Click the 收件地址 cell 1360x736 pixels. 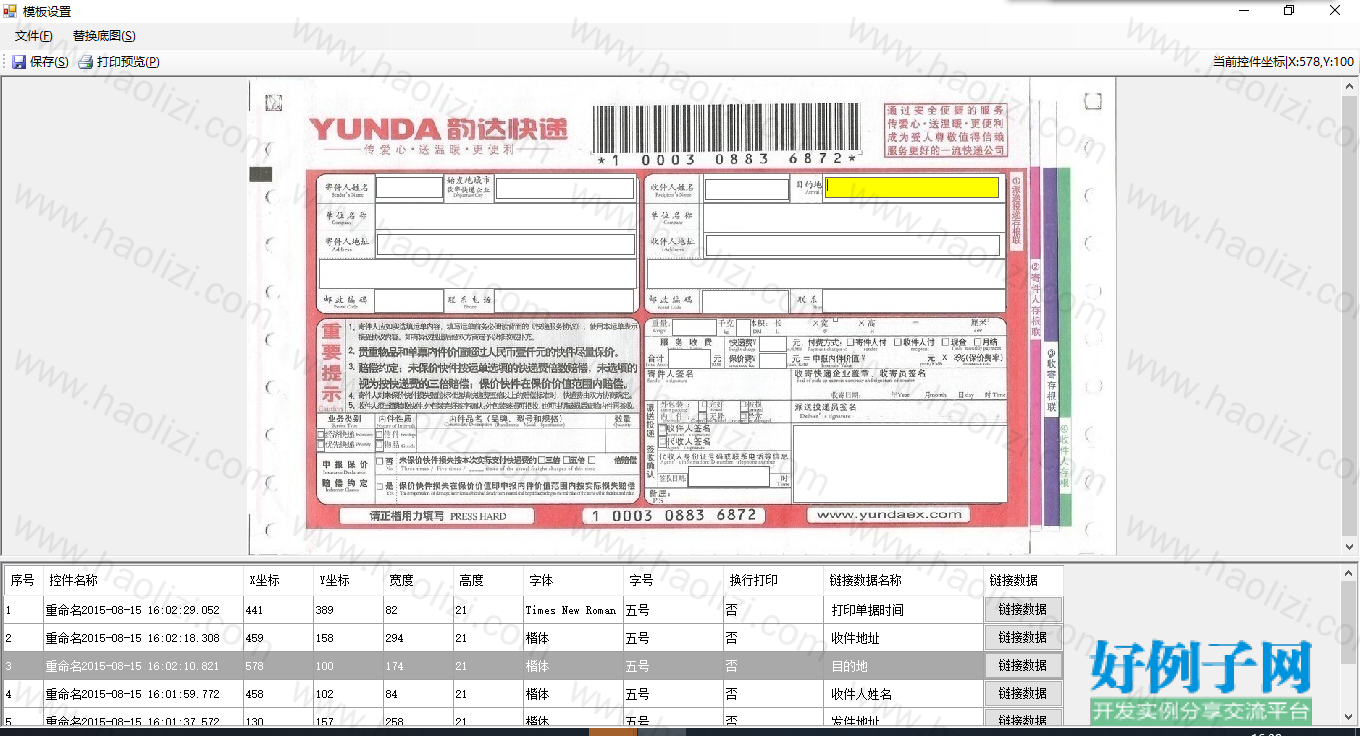tap(903, 638)
